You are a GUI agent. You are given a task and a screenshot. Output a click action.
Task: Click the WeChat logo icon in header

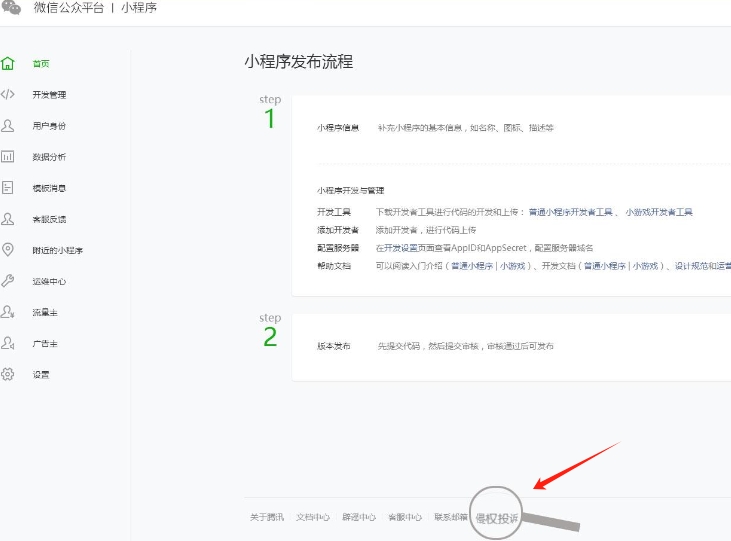[10, 8]
